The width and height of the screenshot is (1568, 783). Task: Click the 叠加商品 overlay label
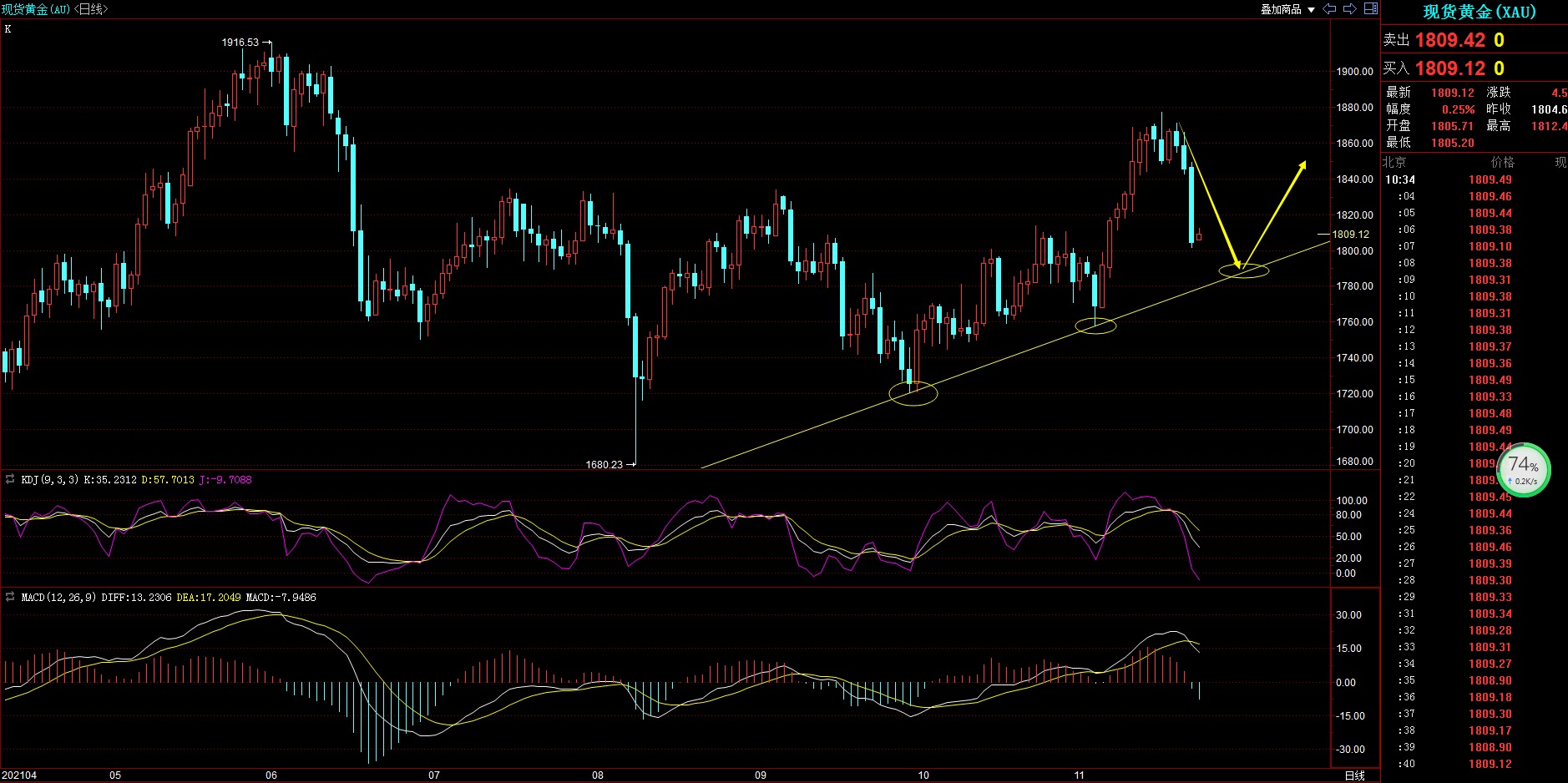tap(1281, 10)
